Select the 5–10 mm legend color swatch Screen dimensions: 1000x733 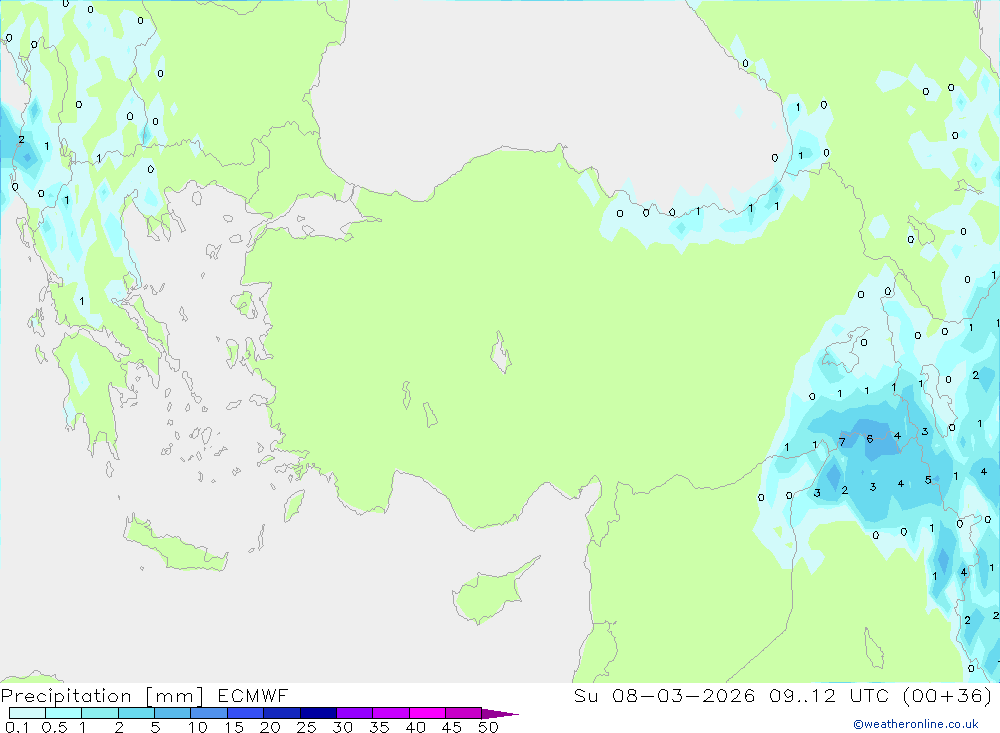click(x=172, y=713)
